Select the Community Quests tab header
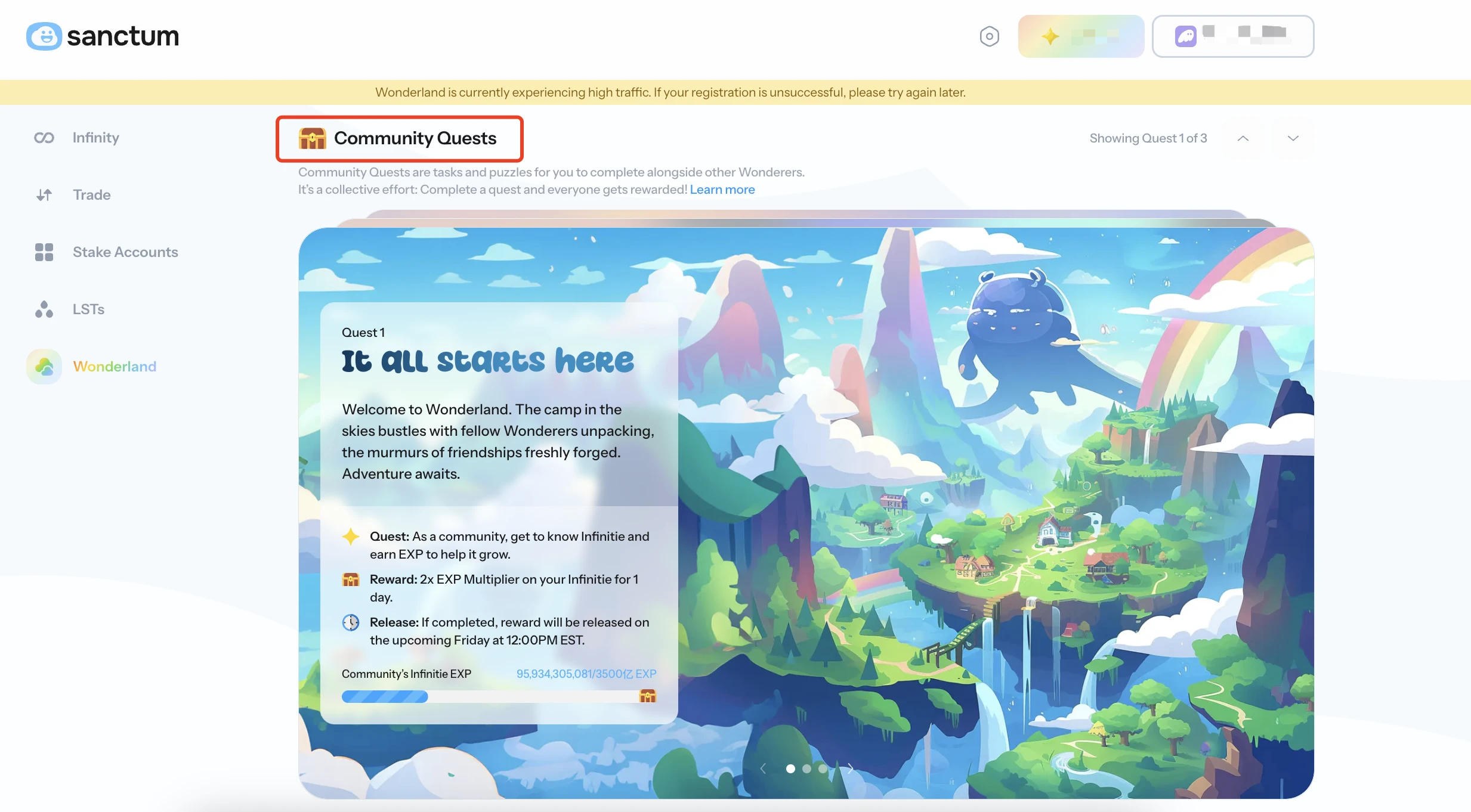 [x=399, y=138]
